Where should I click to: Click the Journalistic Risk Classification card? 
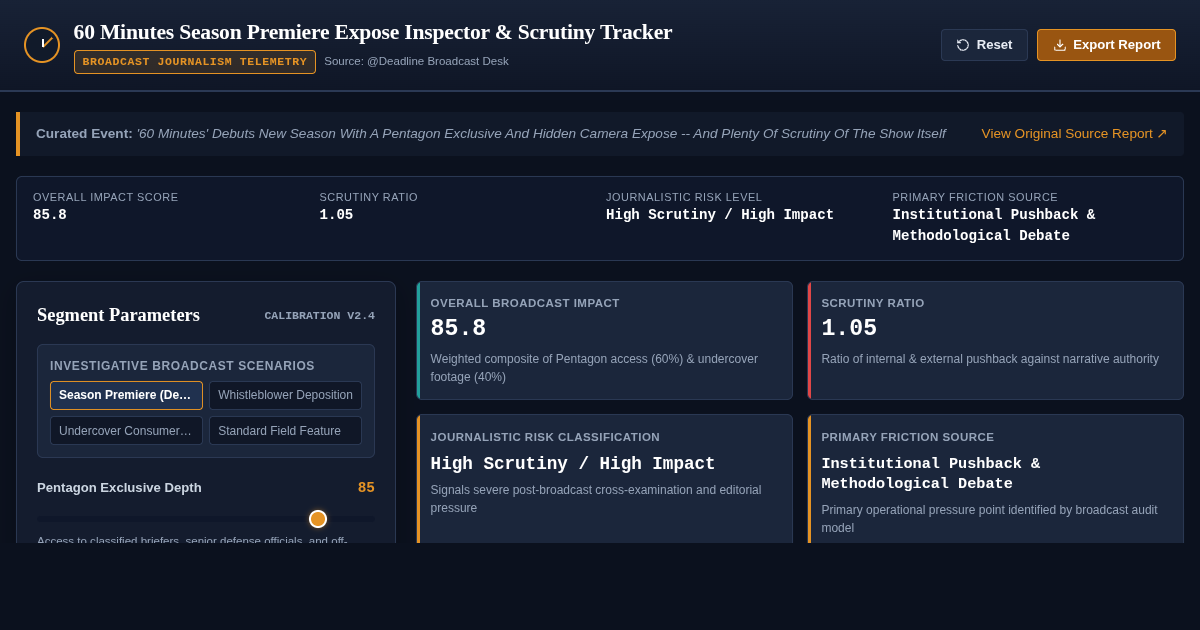click(604, 479)
